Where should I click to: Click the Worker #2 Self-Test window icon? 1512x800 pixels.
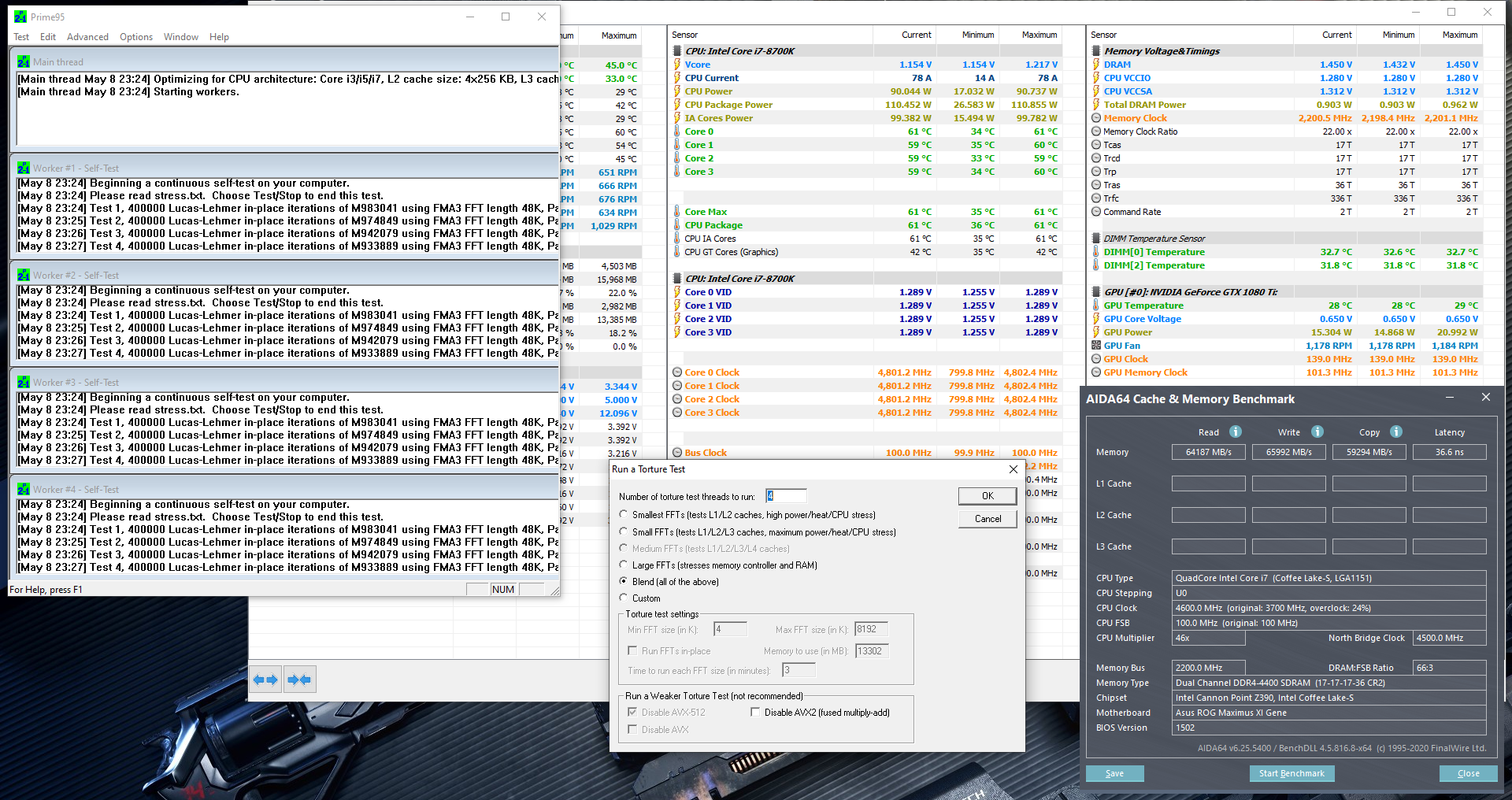click(24, 275)
